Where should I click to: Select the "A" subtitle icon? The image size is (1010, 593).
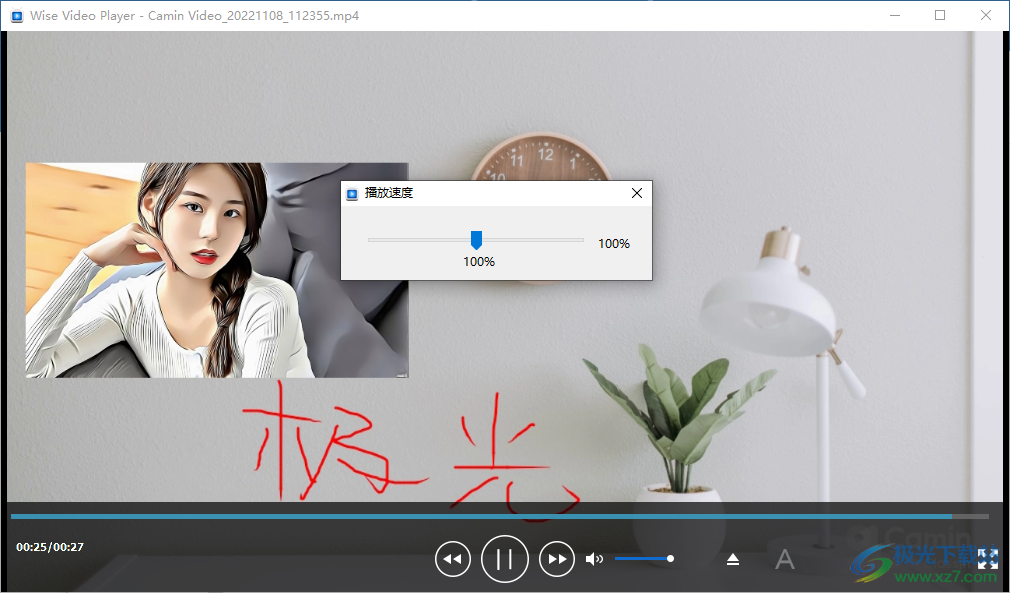[785, 560]
